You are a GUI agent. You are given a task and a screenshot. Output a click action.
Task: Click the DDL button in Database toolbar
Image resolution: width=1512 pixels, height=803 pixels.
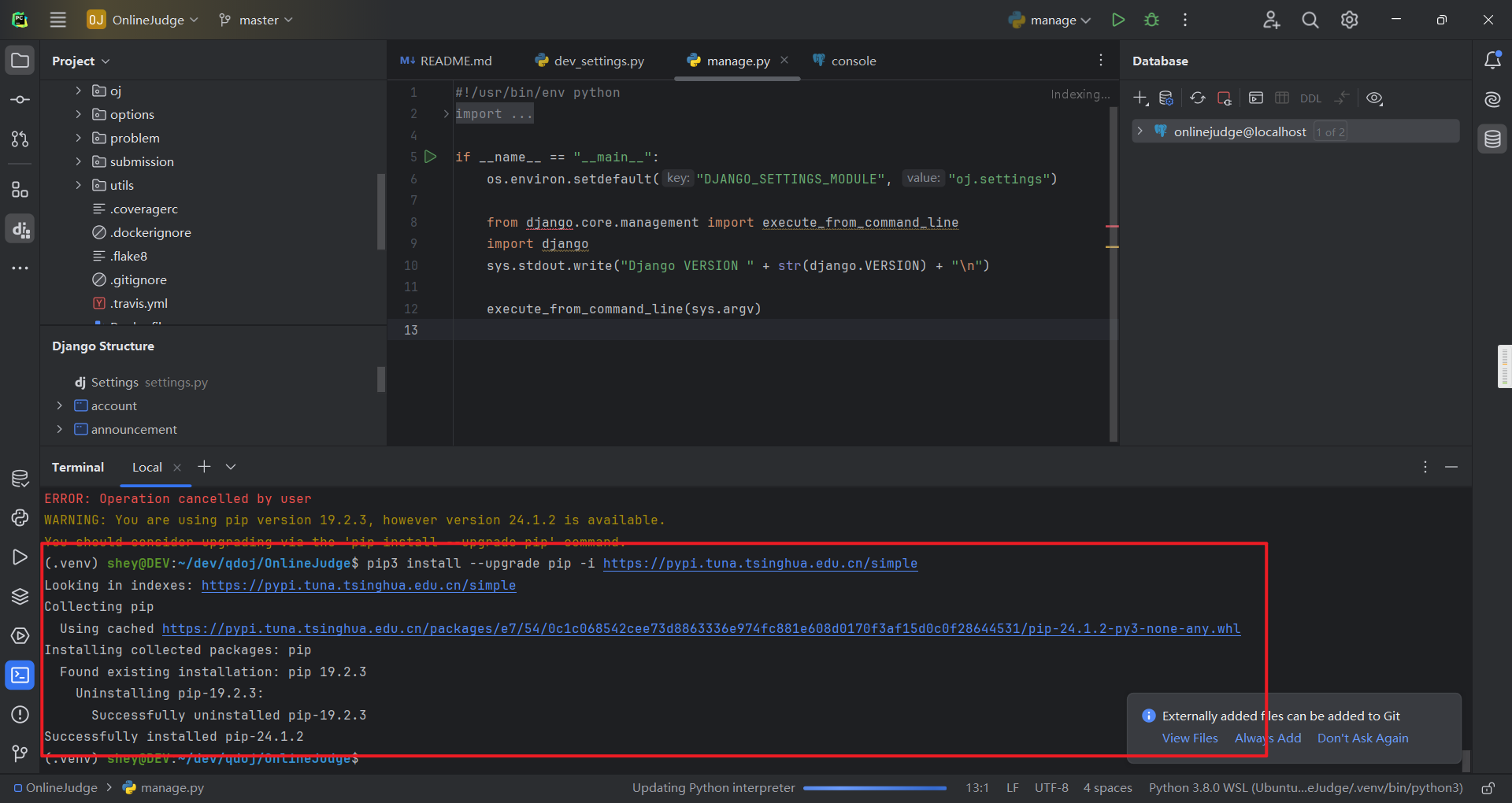1310,98
